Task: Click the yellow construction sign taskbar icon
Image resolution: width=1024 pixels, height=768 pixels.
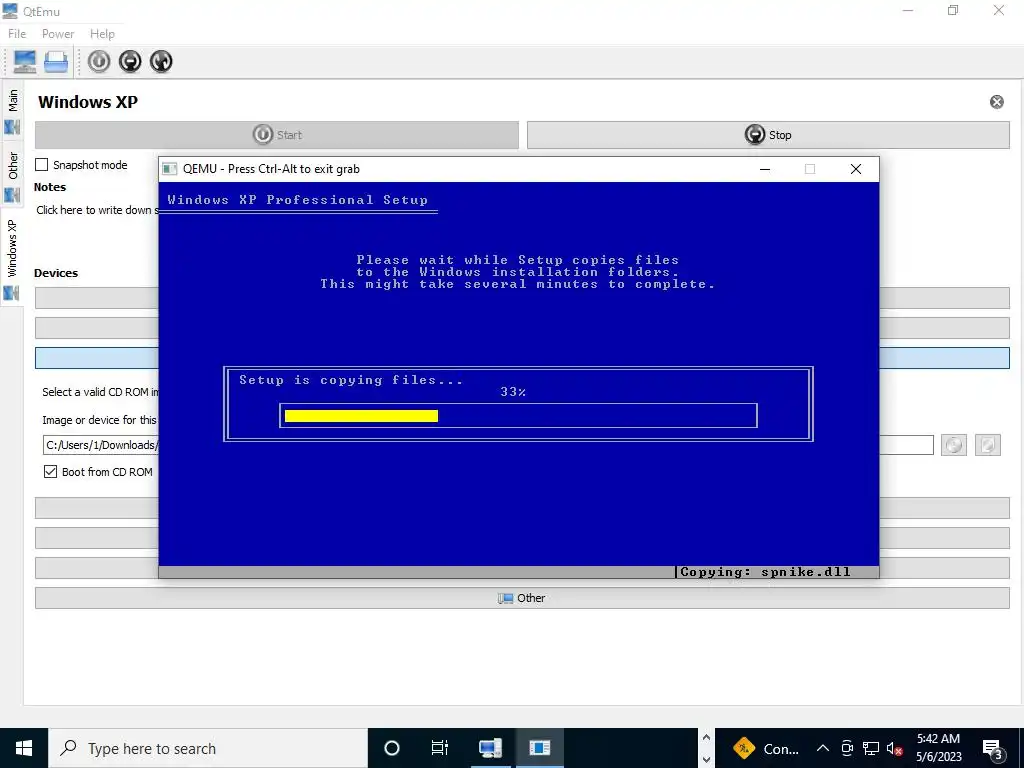Action: point(744,748)
